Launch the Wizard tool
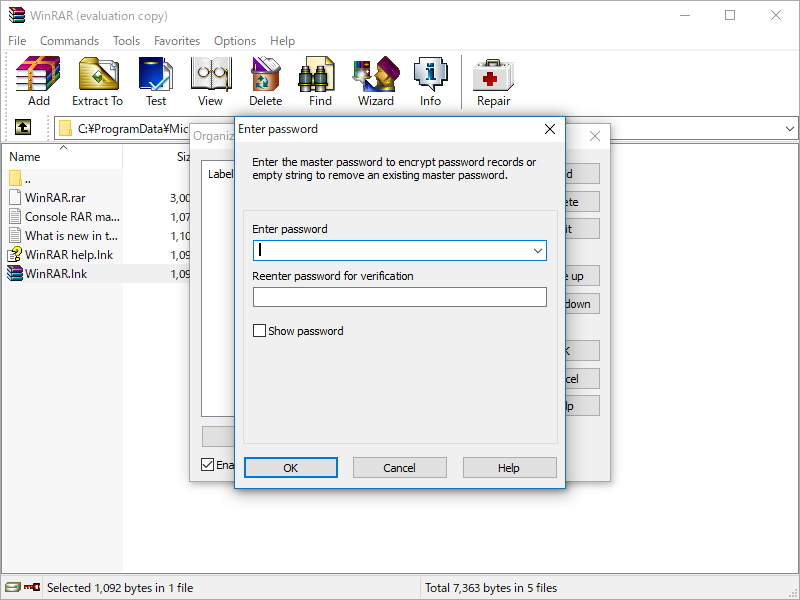Screen dimensions: 800x600 376,74
